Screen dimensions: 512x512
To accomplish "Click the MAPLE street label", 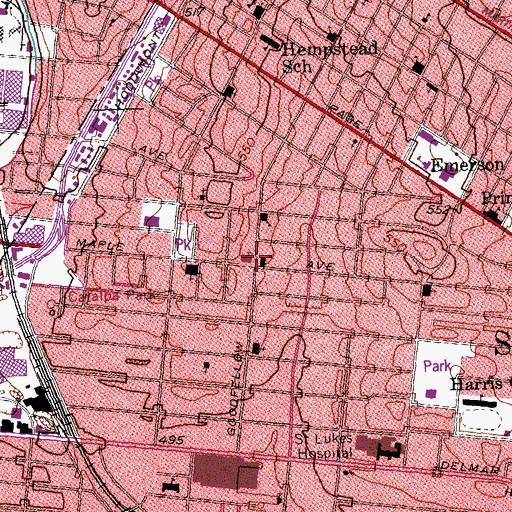I will tap(100, 245).
